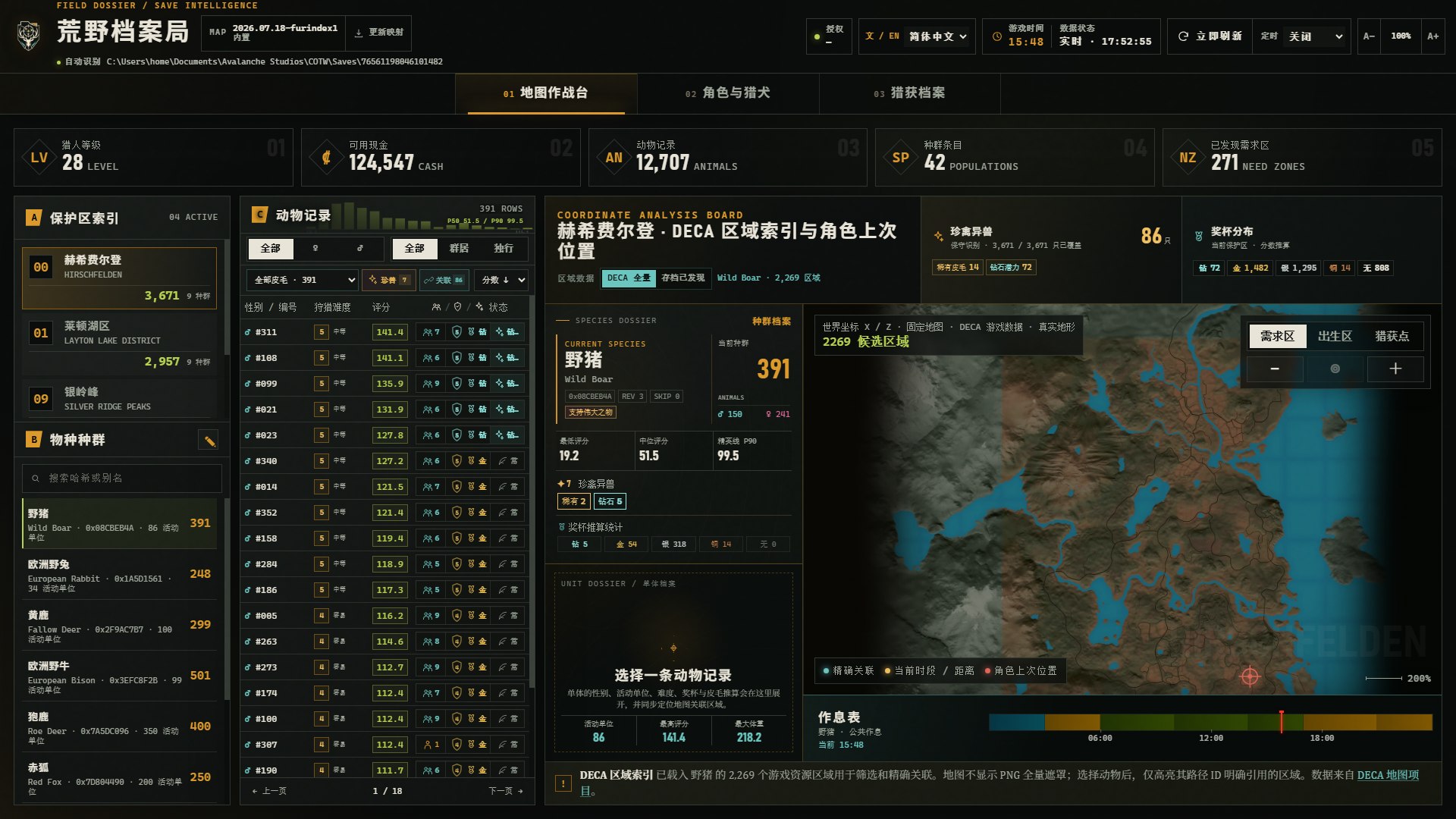Switch to the 角色与猎犬 tab
The width and height of the screenshot is (1456, 819).
(x=728, y=93)
